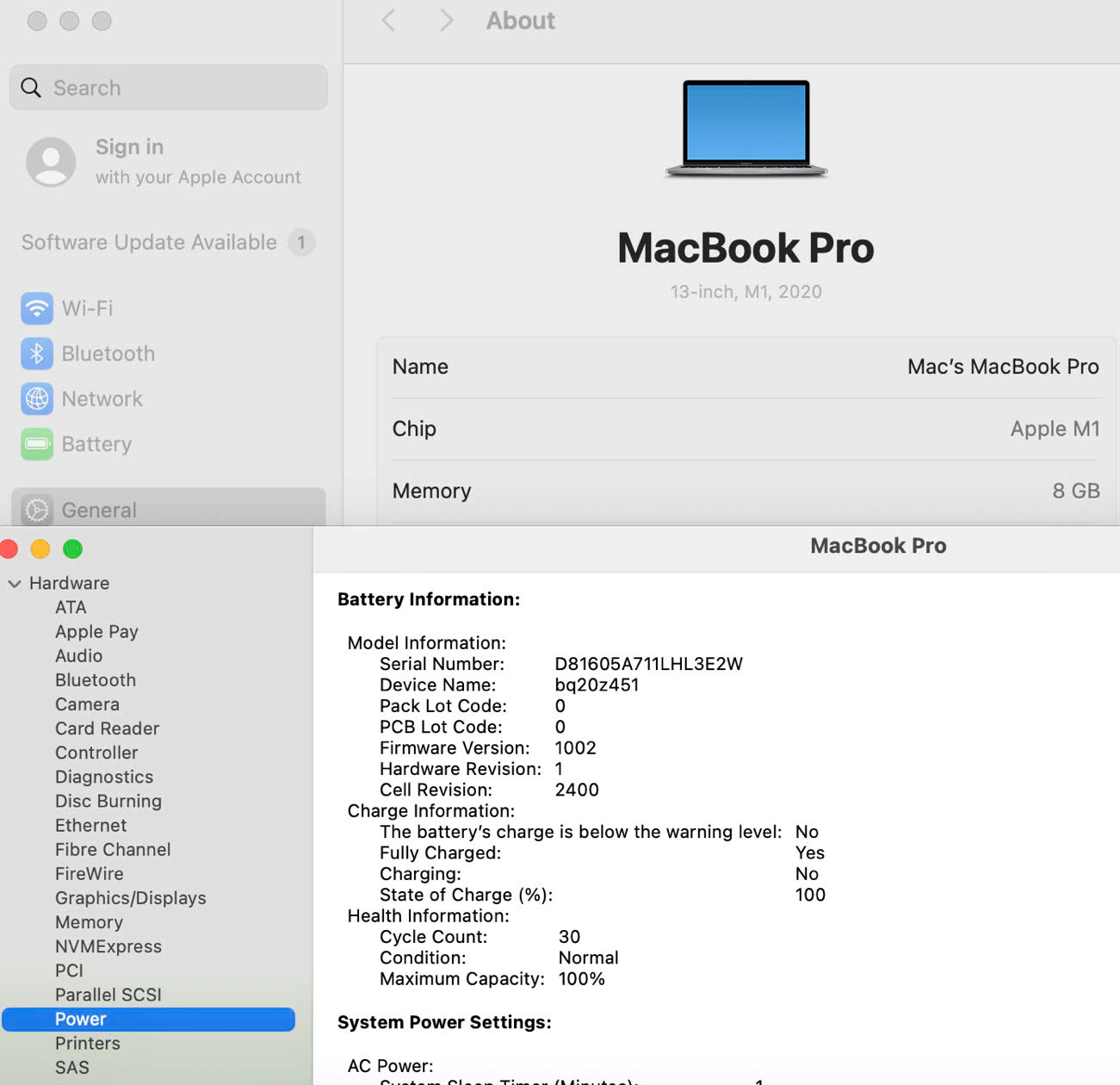Viewport: 1120px width, 1085px height.
Task: Click the Wi-Fi icon in settings sidebar
Action: click(37, 308)
